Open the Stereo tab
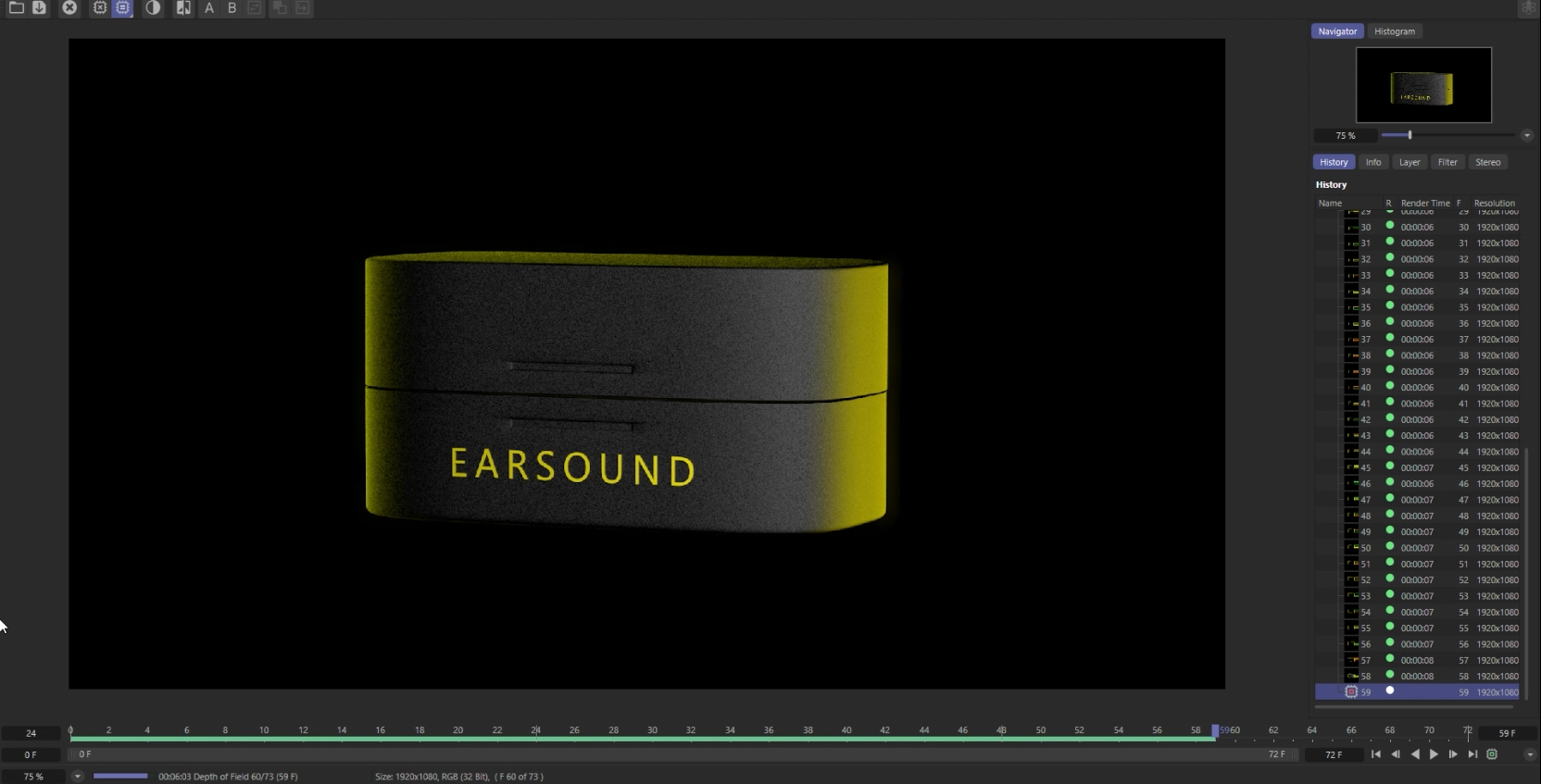Viewport: 1541px width, 784px height. click(1488, 162)
